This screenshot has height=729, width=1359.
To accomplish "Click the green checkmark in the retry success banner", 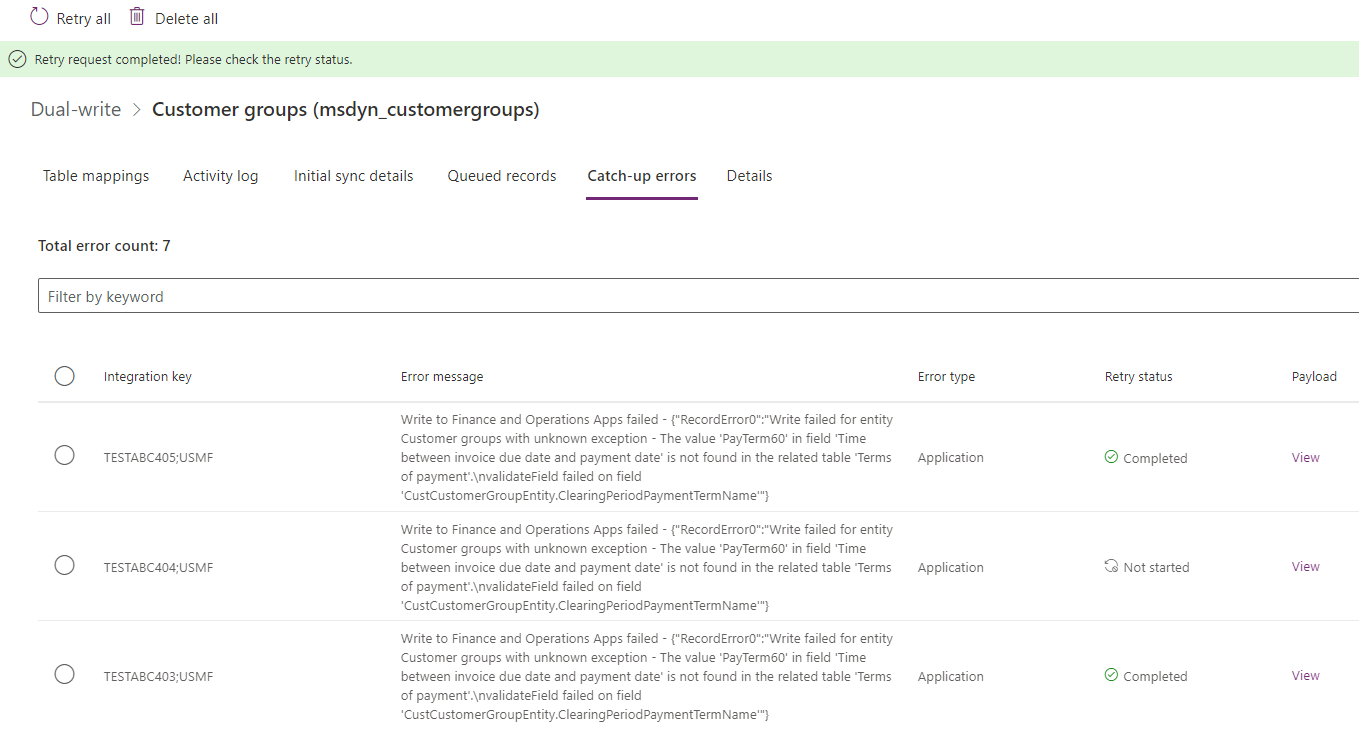I will (x=17, y=59).
